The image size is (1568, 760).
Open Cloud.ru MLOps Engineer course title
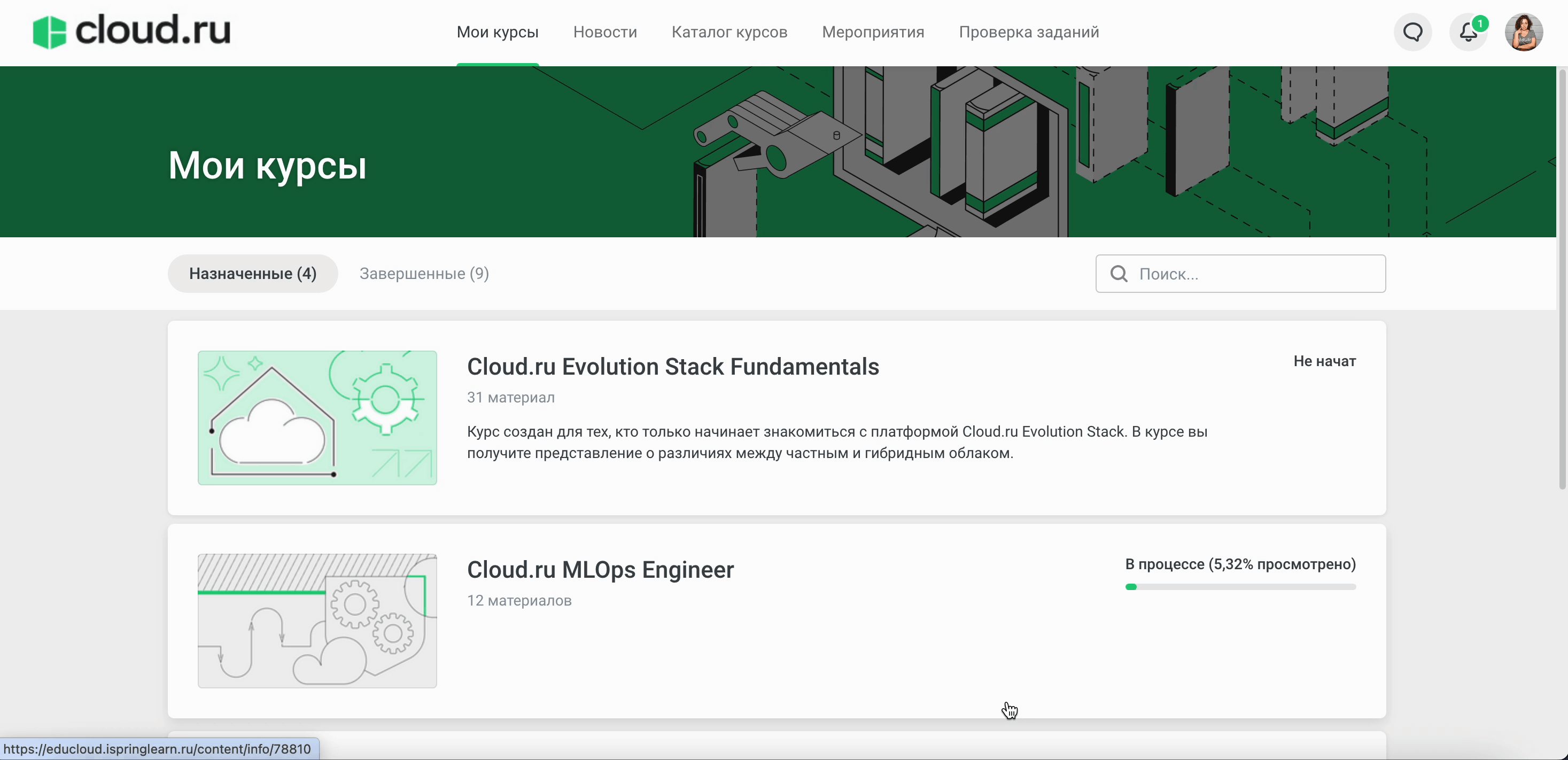pyautogui.click(x=600, y=570)
